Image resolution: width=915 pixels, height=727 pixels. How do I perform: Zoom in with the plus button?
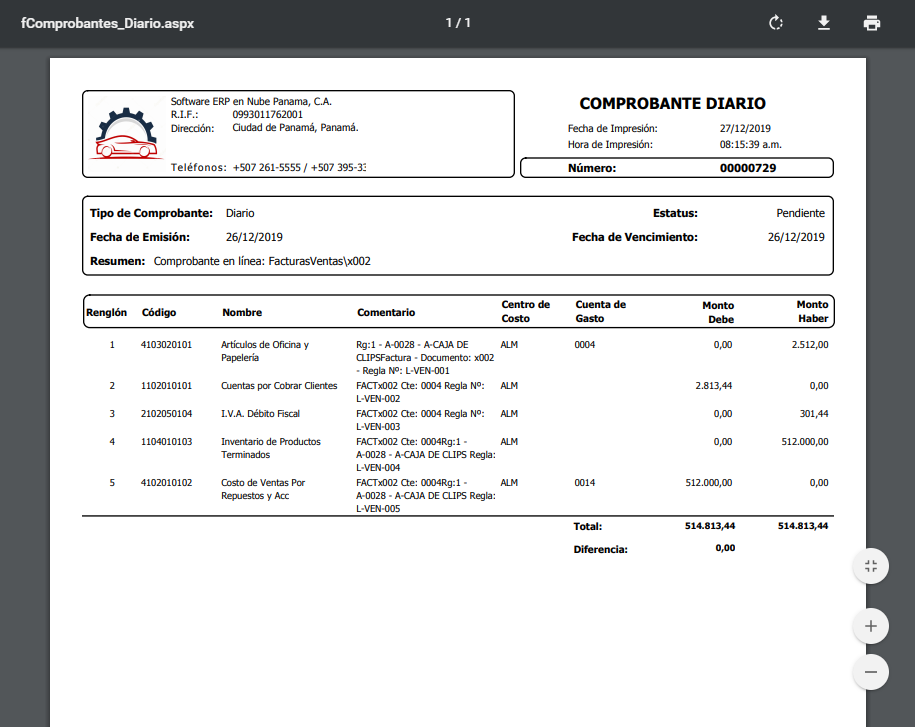point(870,626)
